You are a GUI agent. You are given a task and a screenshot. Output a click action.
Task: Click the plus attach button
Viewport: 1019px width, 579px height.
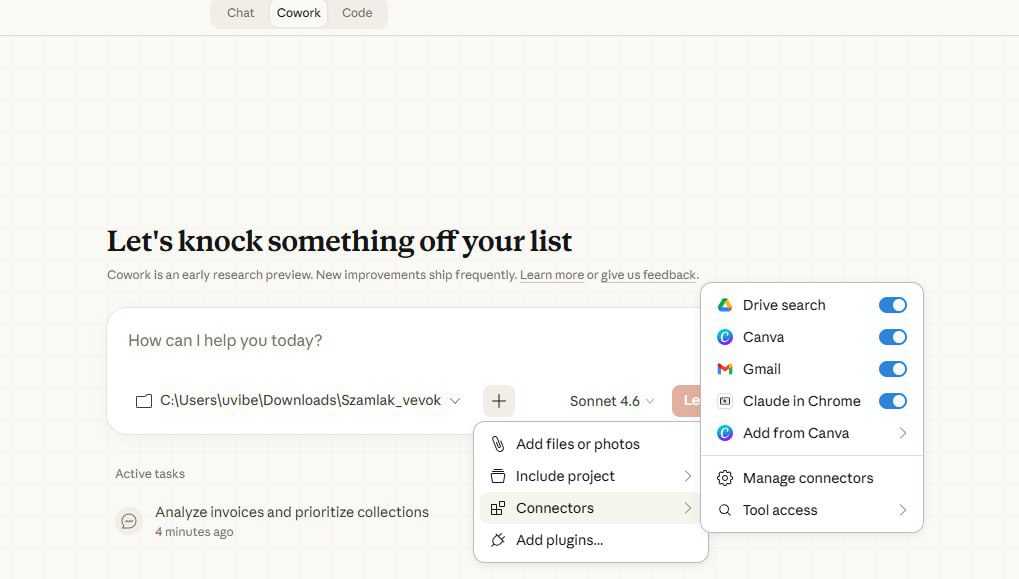499,401
